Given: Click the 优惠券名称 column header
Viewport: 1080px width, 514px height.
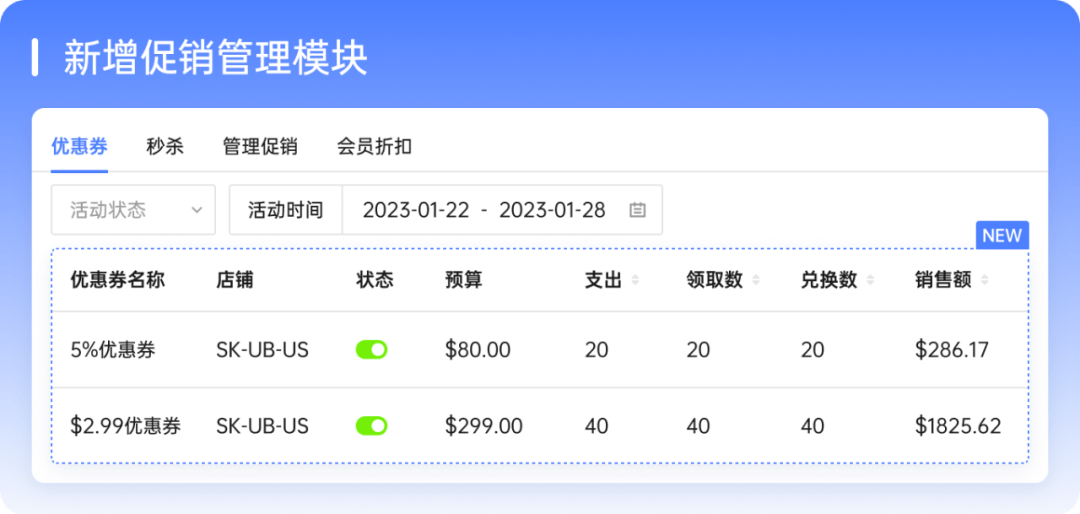Looking at the screenshot, I should pos(117,280).
